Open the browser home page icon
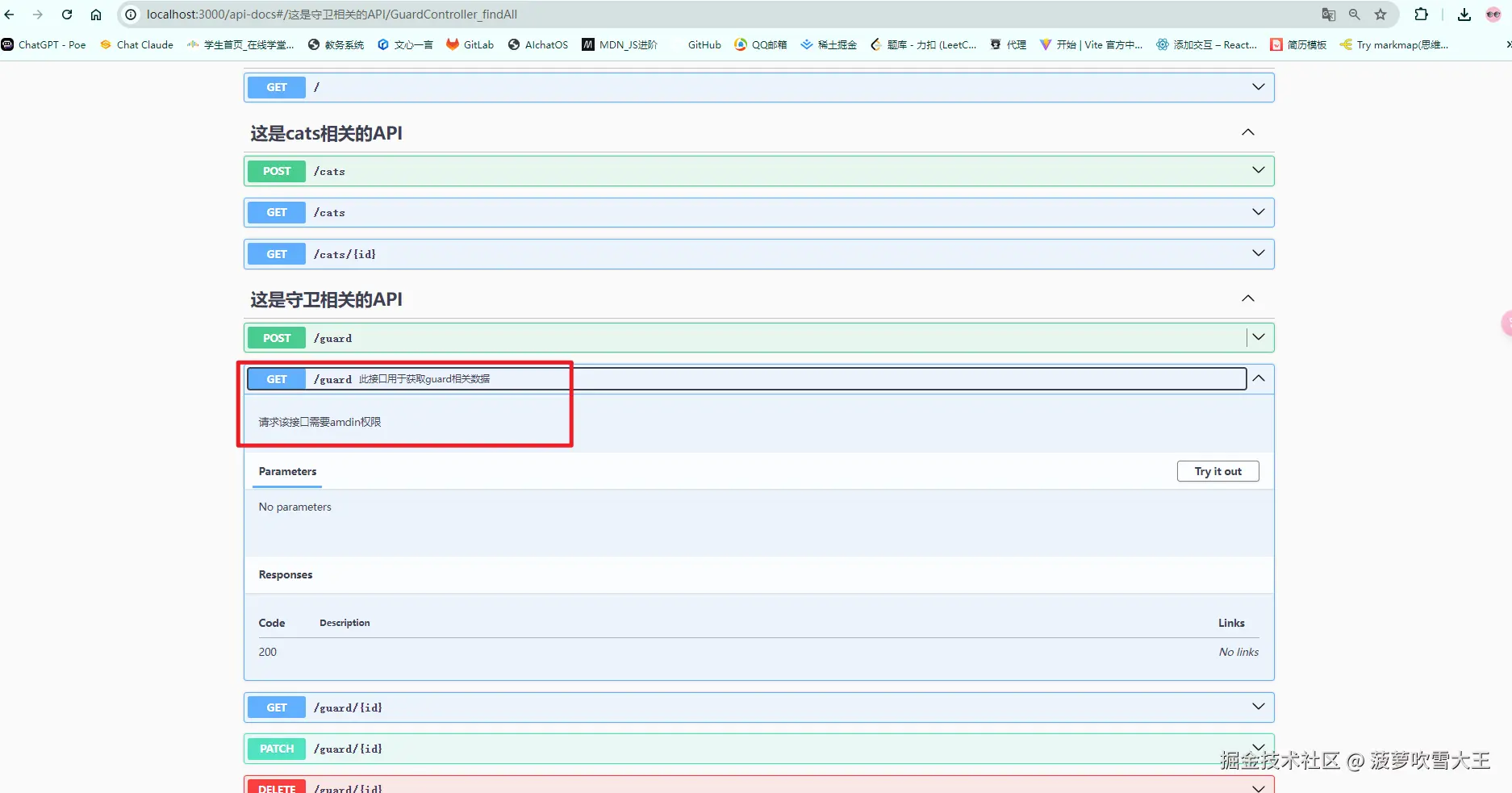 pos(96,15)
